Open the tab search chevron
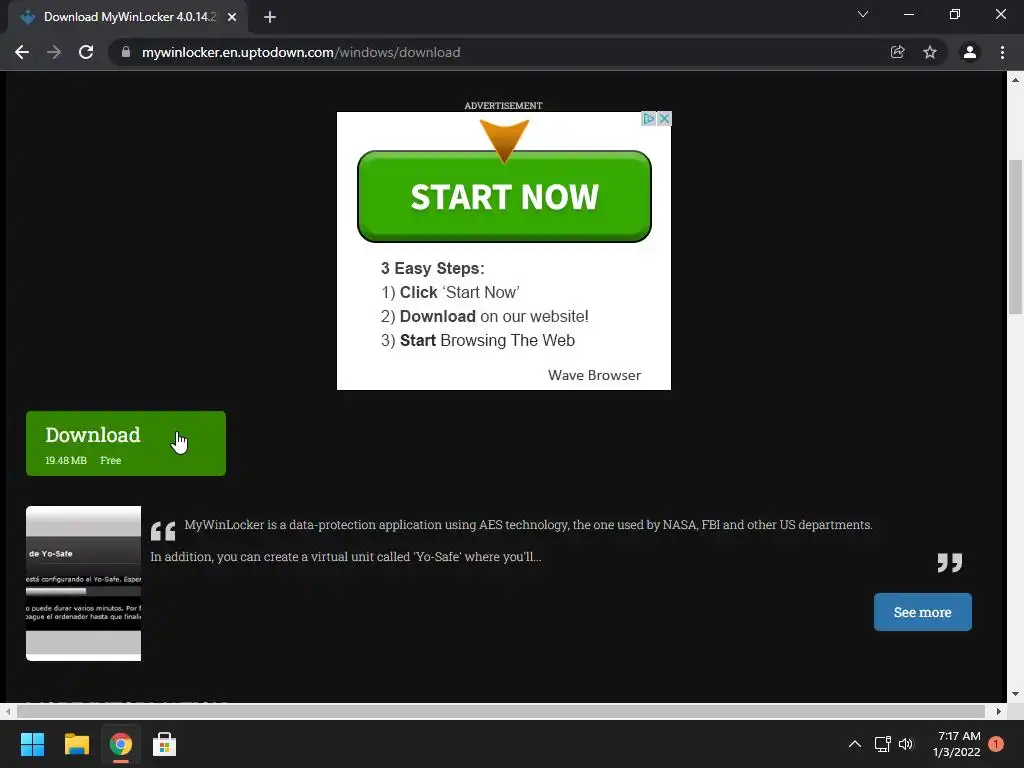 pos(863,14)
